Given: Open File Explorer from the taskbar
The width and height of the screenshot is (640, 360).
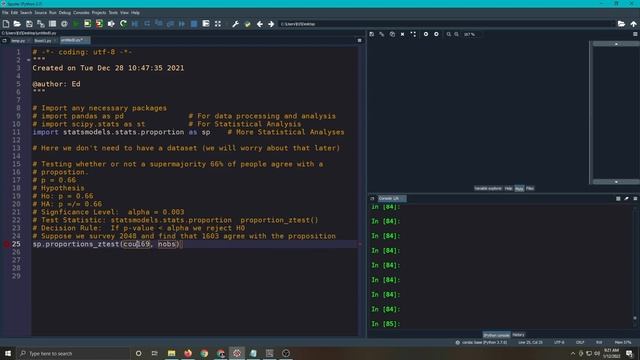Looking at the screenshot, I should 171,353.
